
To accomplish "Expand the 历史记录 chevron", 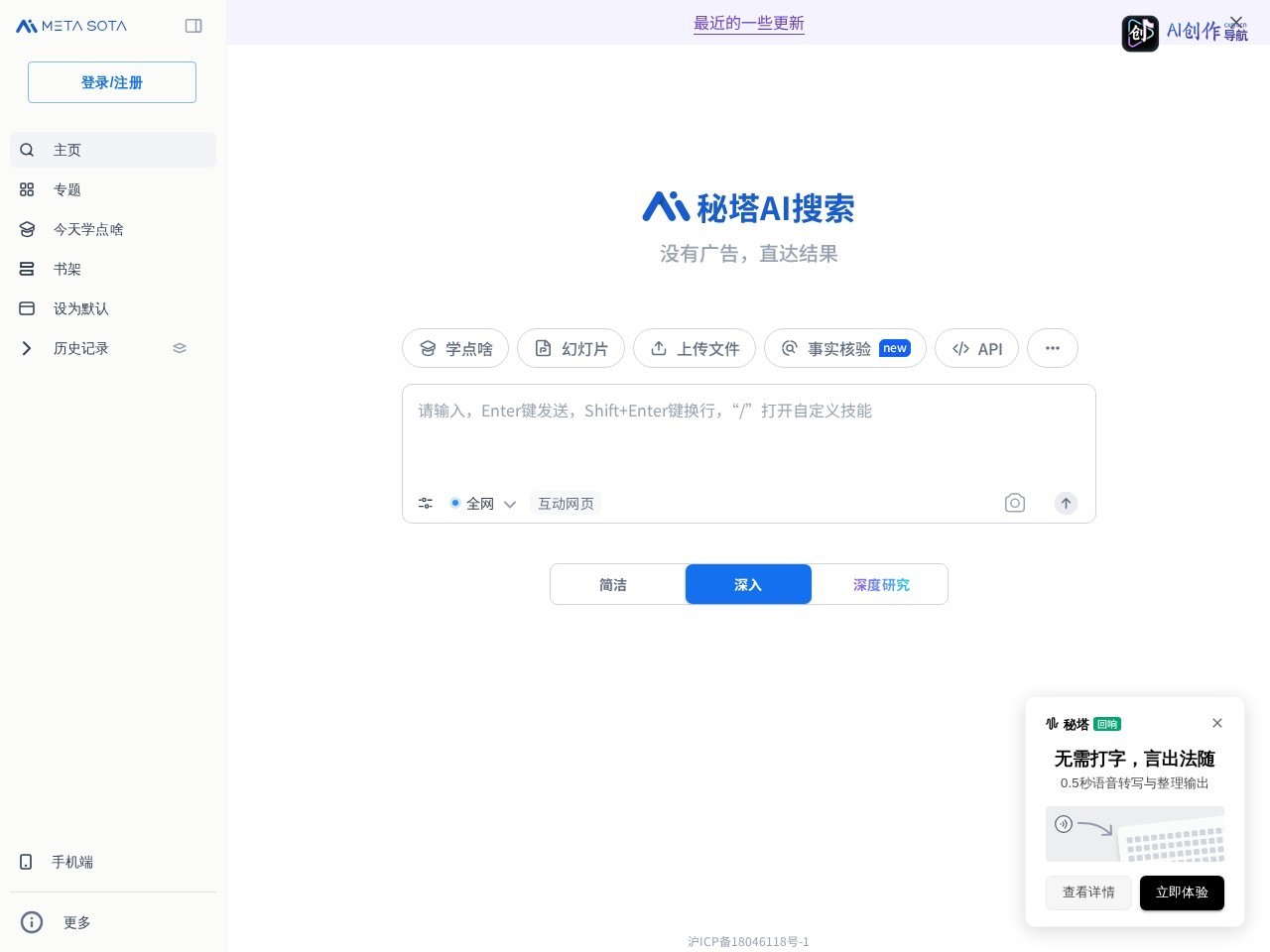I will (27, 348).
